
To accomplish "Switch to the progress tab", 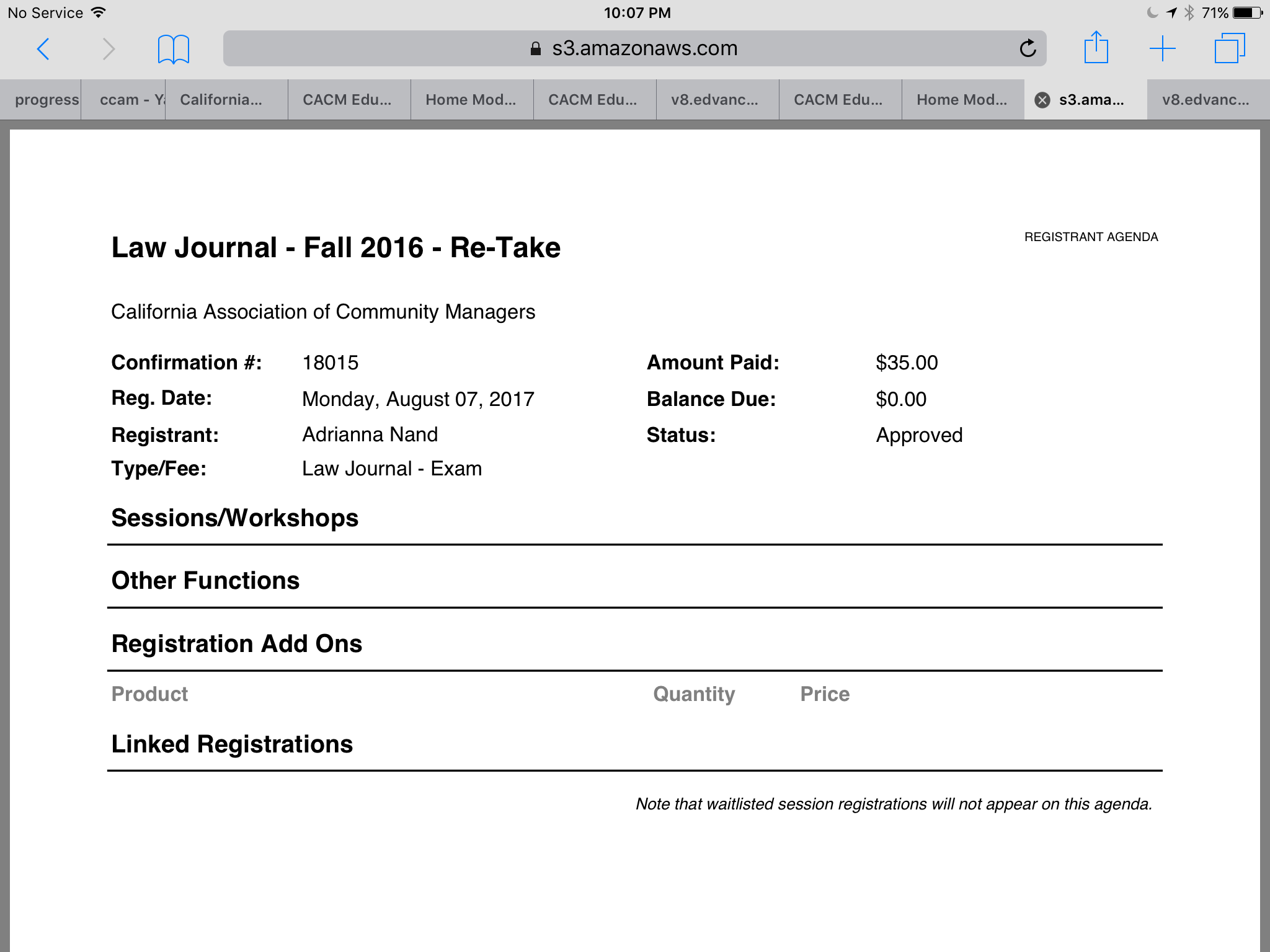I will click(x=43, y=100).
